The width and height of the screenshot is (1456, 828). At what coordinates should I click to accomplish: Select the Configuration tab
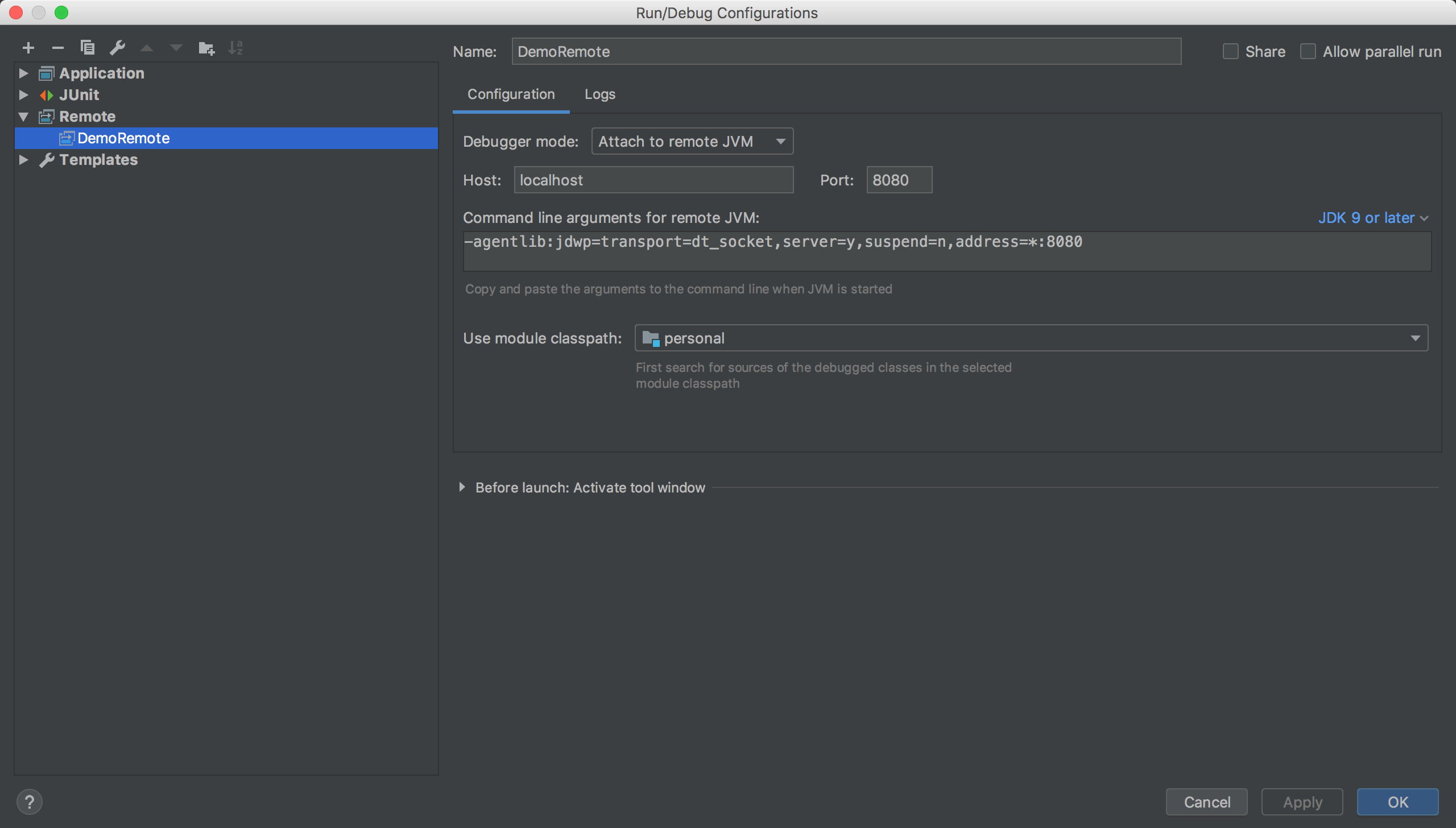(511, 94)
